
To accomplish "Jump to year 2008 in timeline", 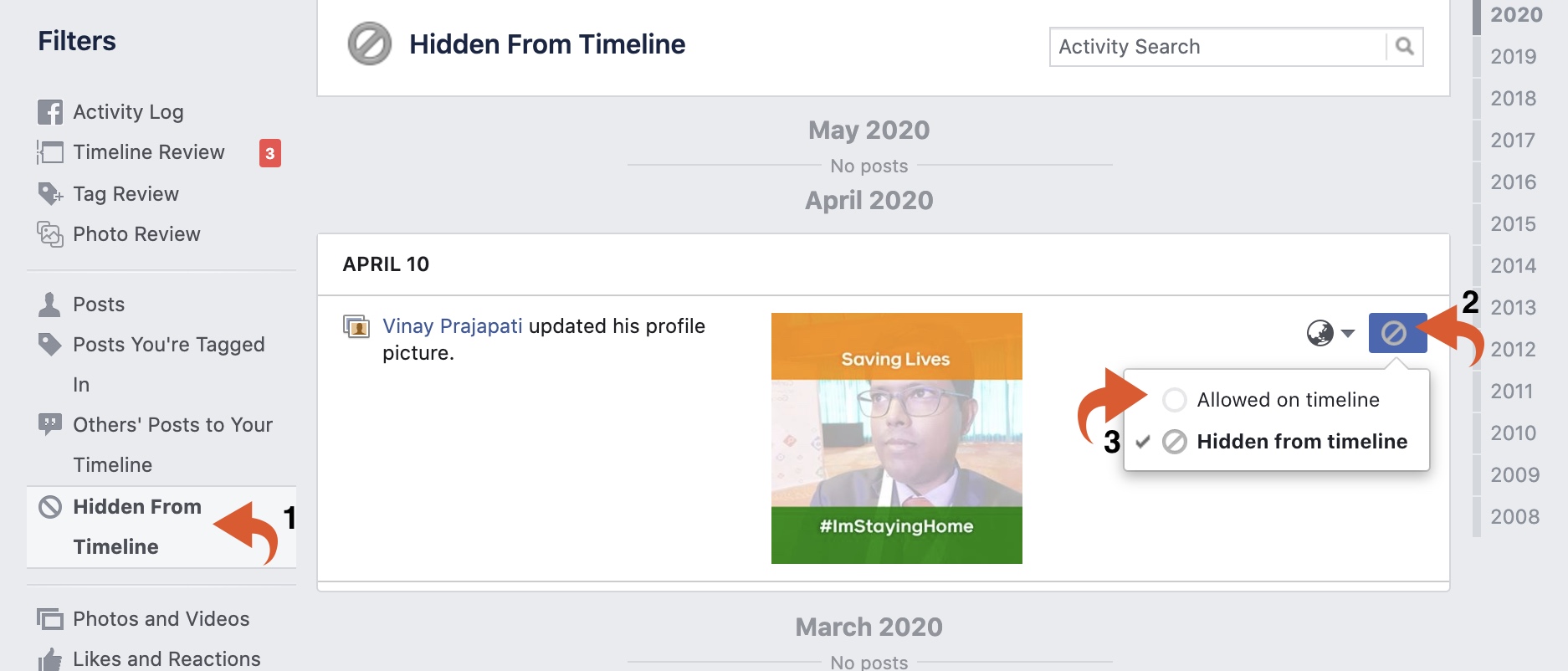I will [1515, 517].
